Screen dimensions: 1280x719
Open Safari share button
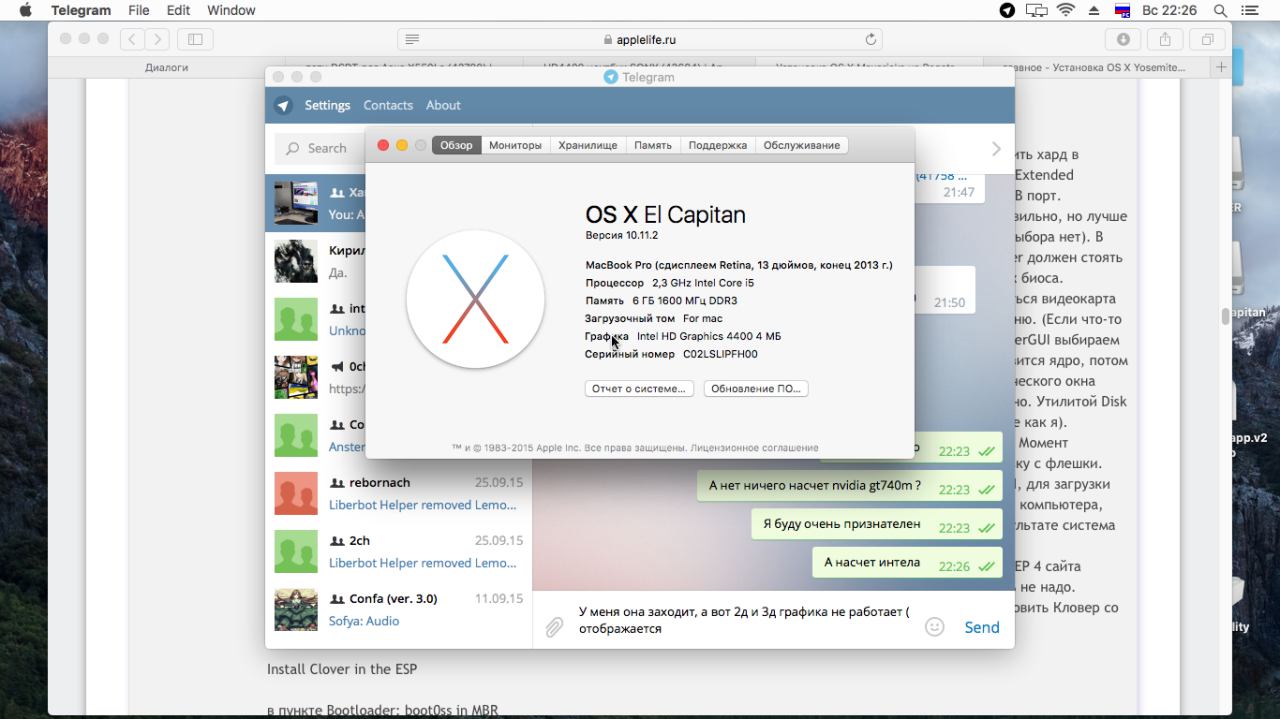tap(1165, 39)
